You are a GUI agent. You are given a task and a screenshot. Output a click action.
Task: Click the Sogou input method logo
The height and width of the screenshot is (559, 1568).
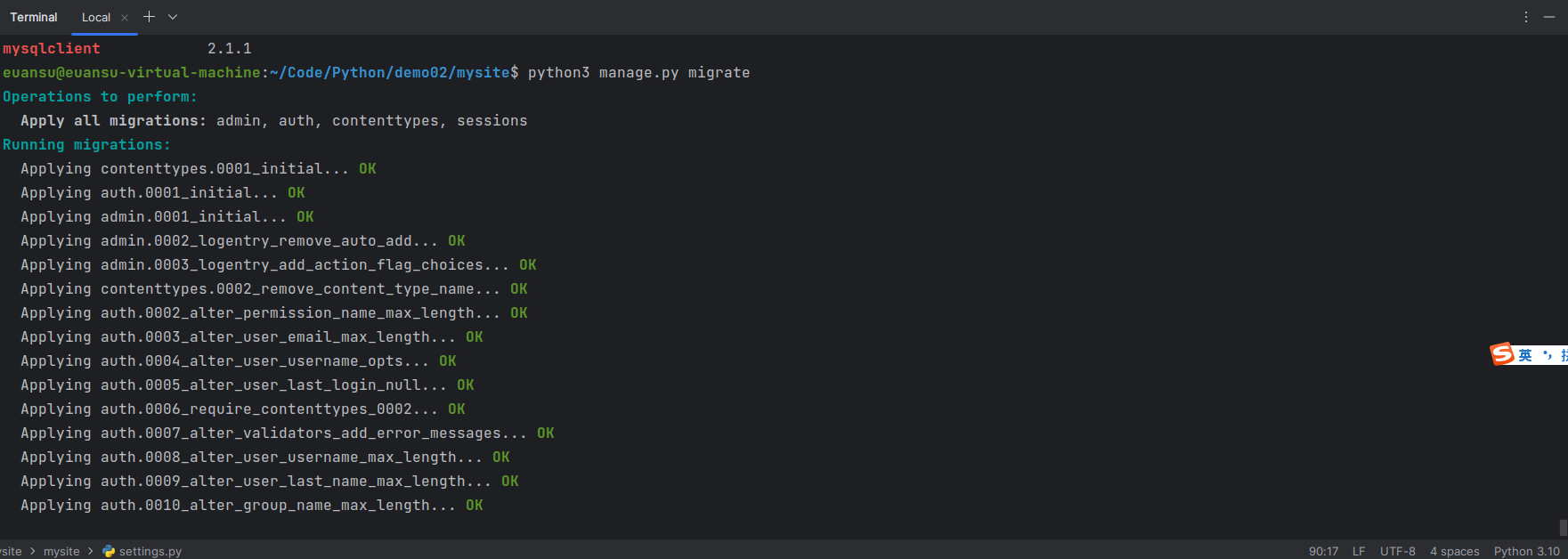coord(1502,354)
